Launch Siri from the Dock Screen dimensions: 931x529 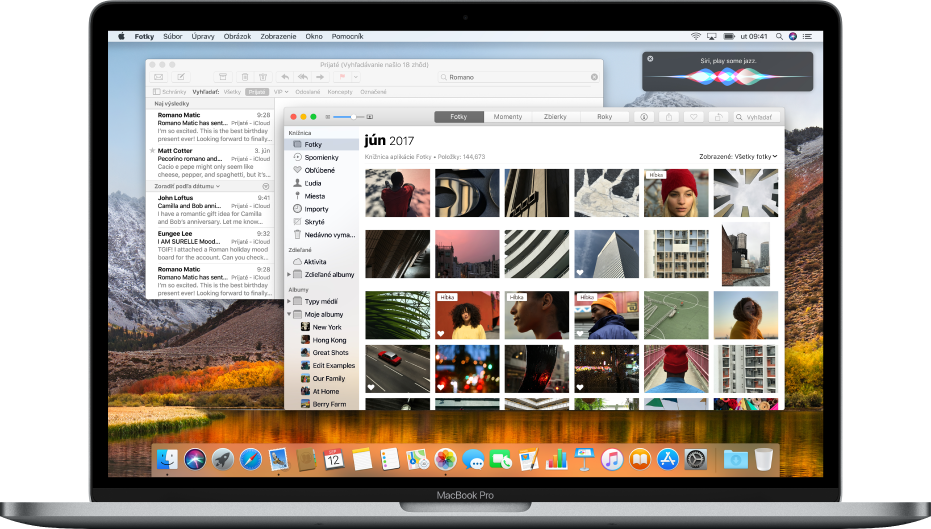coord(195,460)
